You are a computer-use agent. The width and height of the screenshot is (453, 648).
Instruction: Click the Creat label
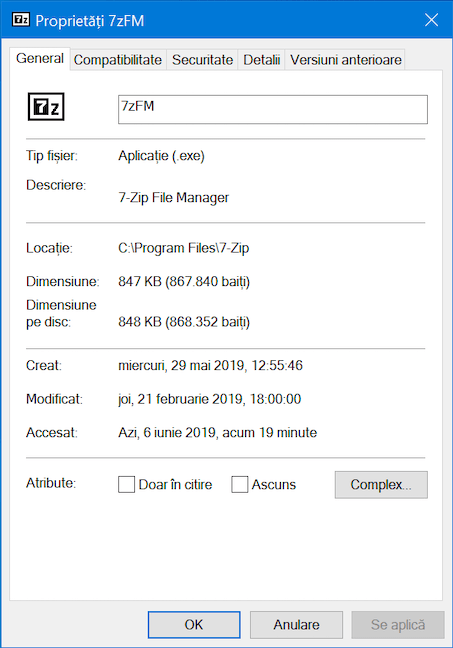point(44,365)
